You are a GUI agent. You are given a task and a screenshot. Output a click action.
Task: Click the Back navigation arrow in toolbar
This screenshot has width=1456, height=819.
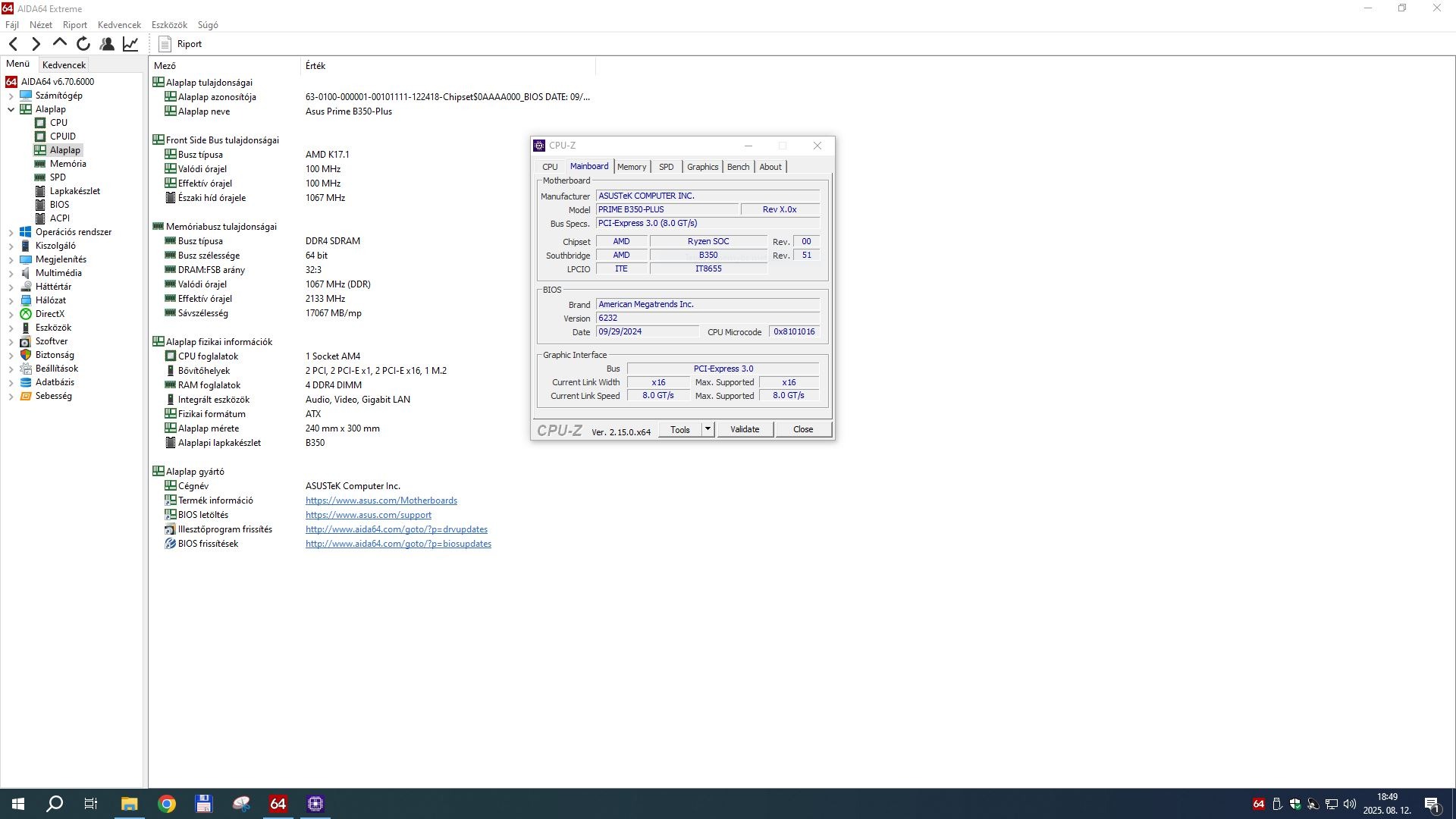point(13,44)
